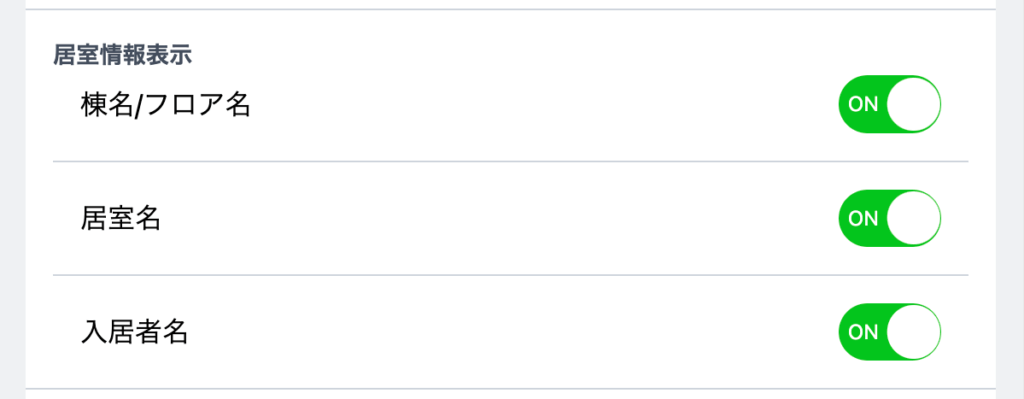Select the 居室名 row label
1024x399 pixels.
(x=120, y=219)
